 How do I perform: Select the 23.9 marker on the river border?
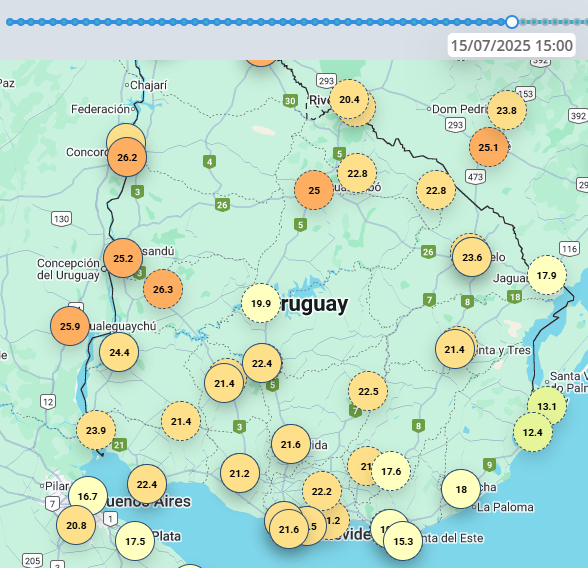tap(96, 430)
